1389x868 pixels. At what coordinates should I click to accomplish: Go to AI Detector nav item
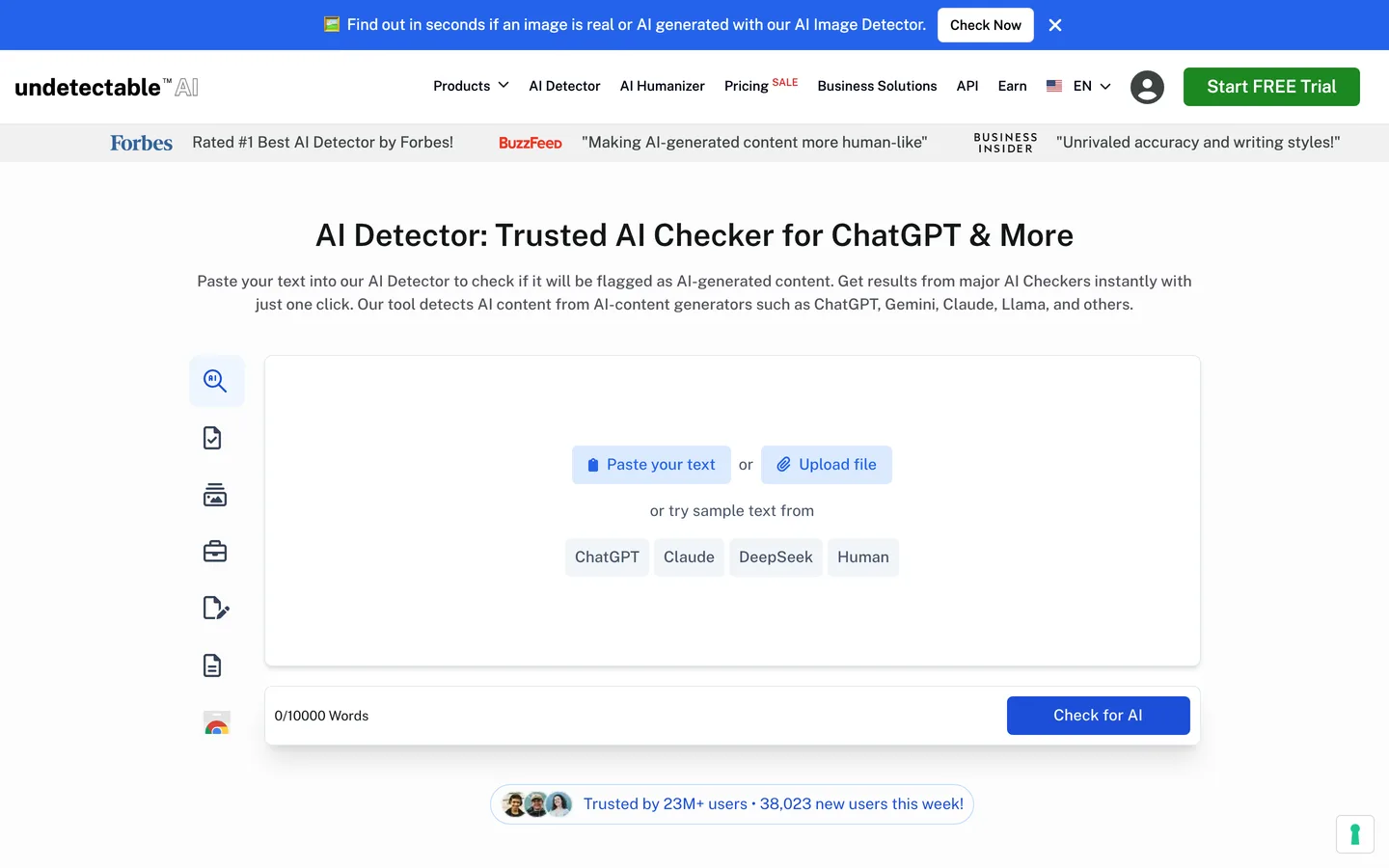pyautogui.click(x=564, y=86)
